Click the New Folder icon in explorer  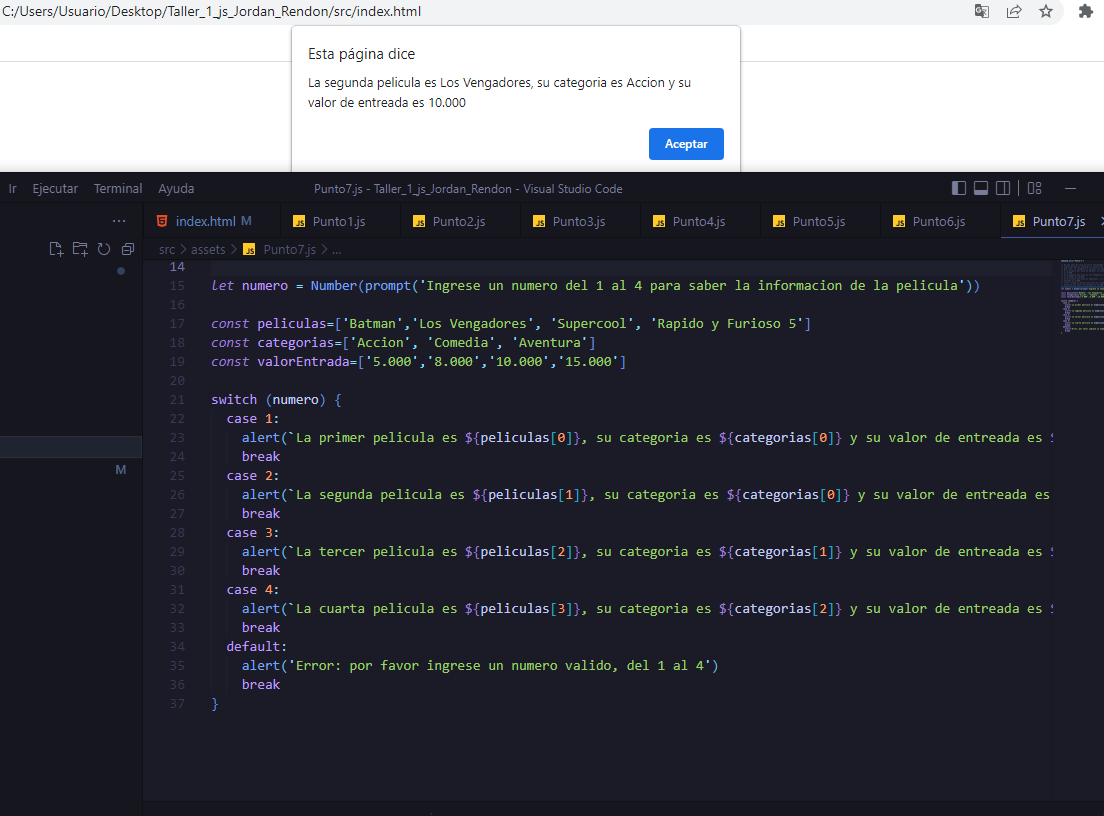coord(80,249)
